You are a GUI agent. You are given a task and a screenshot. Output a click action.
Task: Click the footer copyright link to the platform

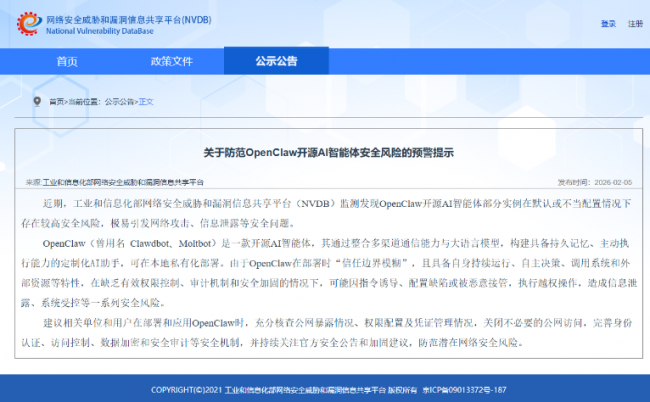coord(305,390)
